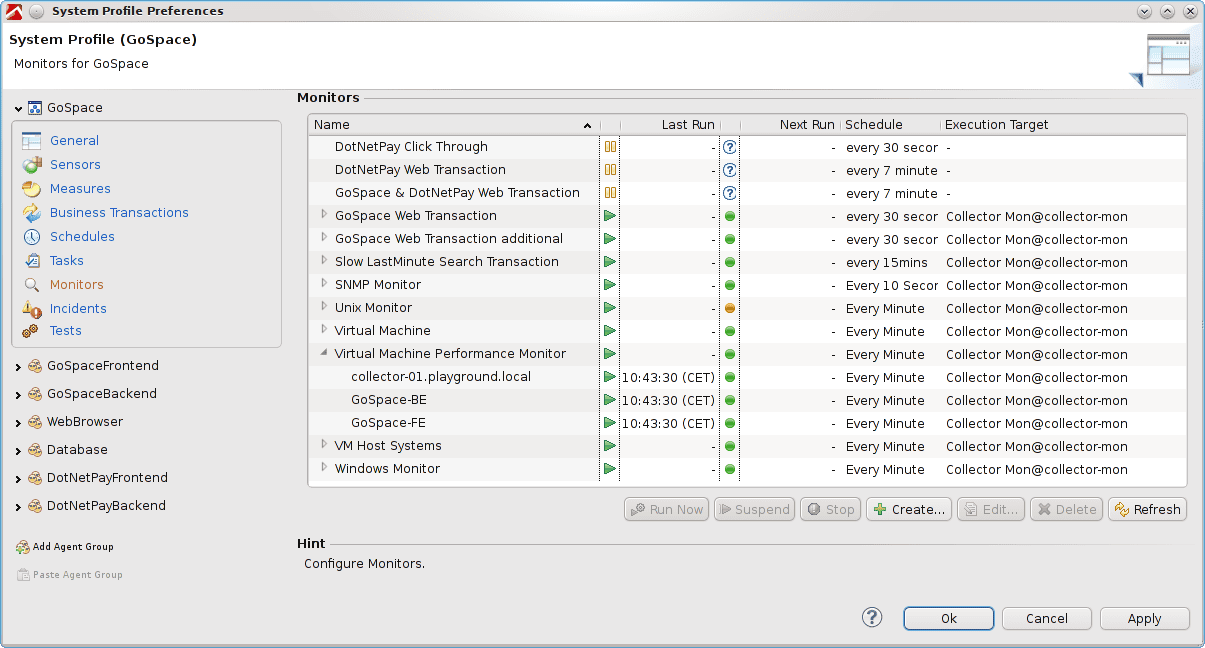Viewport: 1205px width, 648px height.
Task: Click the unknown status icon for DotNetPay Click Through
Action: pos(730,147)
